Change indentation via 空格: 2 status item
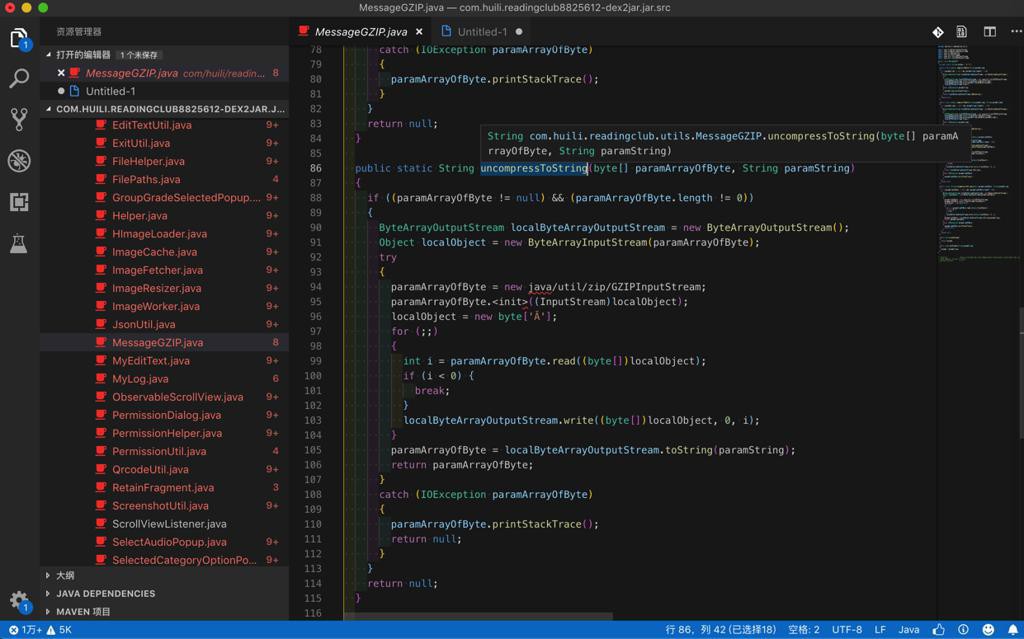The image size is (1024, 639). click(x=803, y=630)
